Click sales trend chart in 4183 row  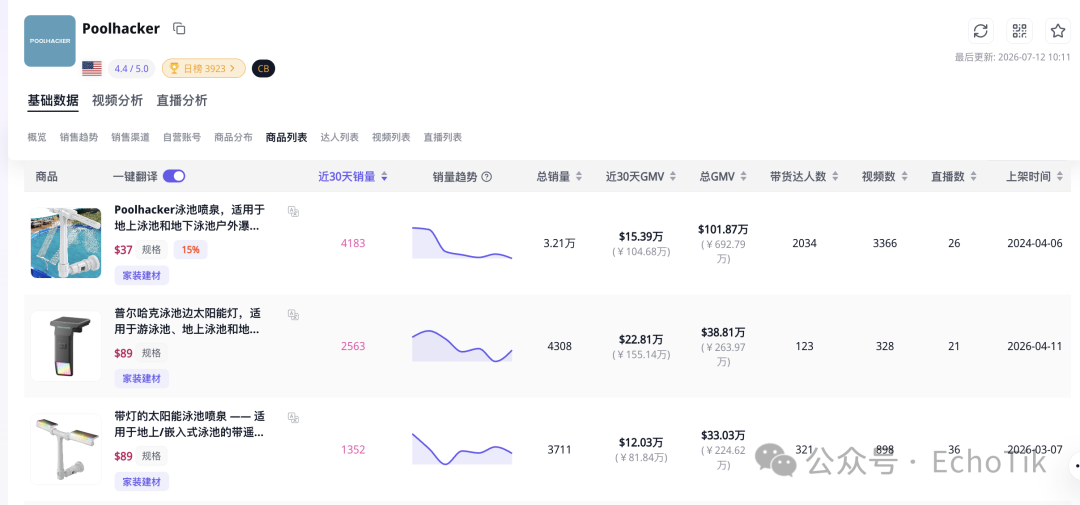point(462,243)
